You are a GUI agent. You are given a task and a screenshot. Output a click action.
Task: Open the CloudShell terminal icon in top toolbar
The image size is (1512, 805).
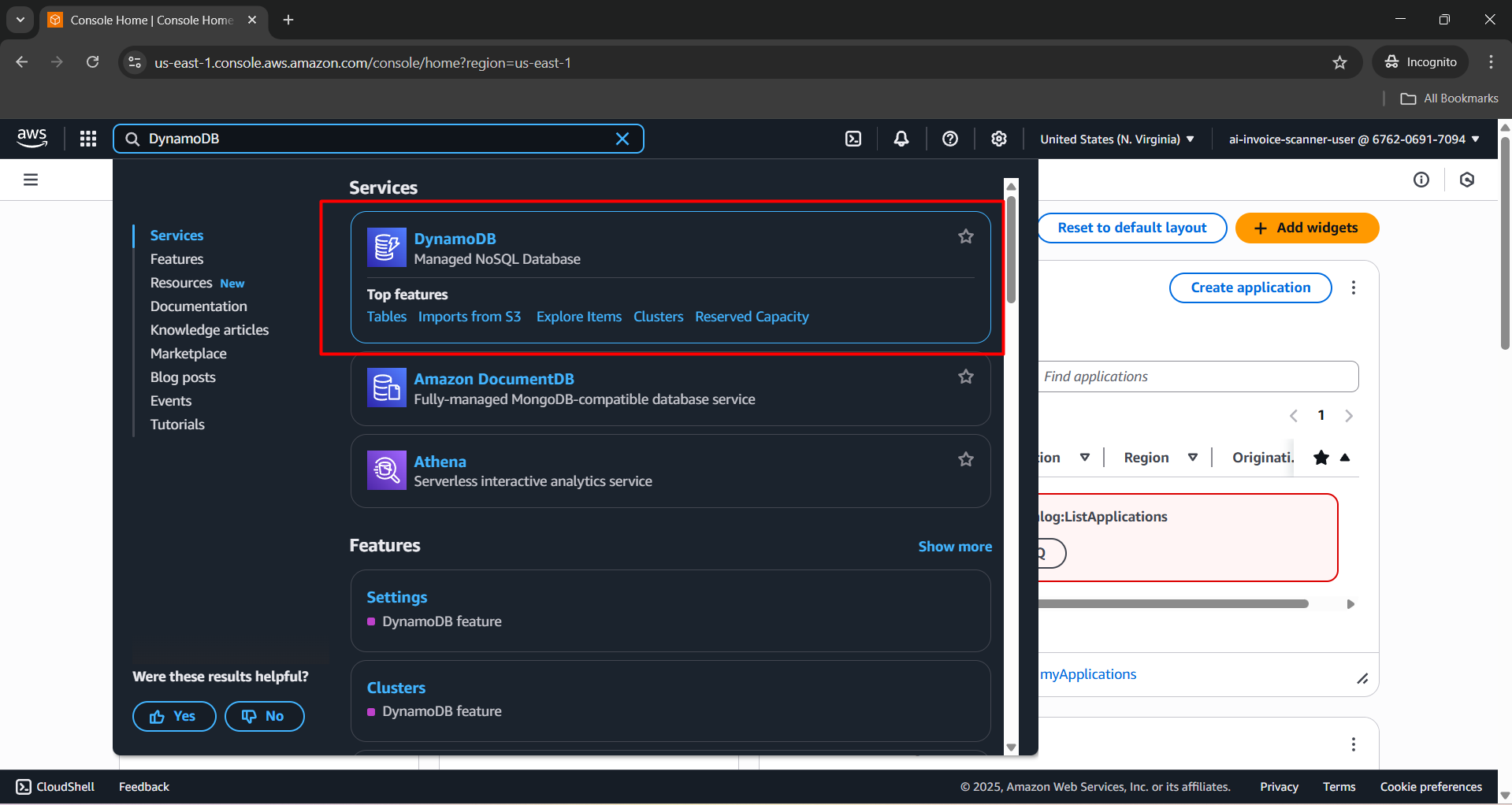tap(853, 139)
